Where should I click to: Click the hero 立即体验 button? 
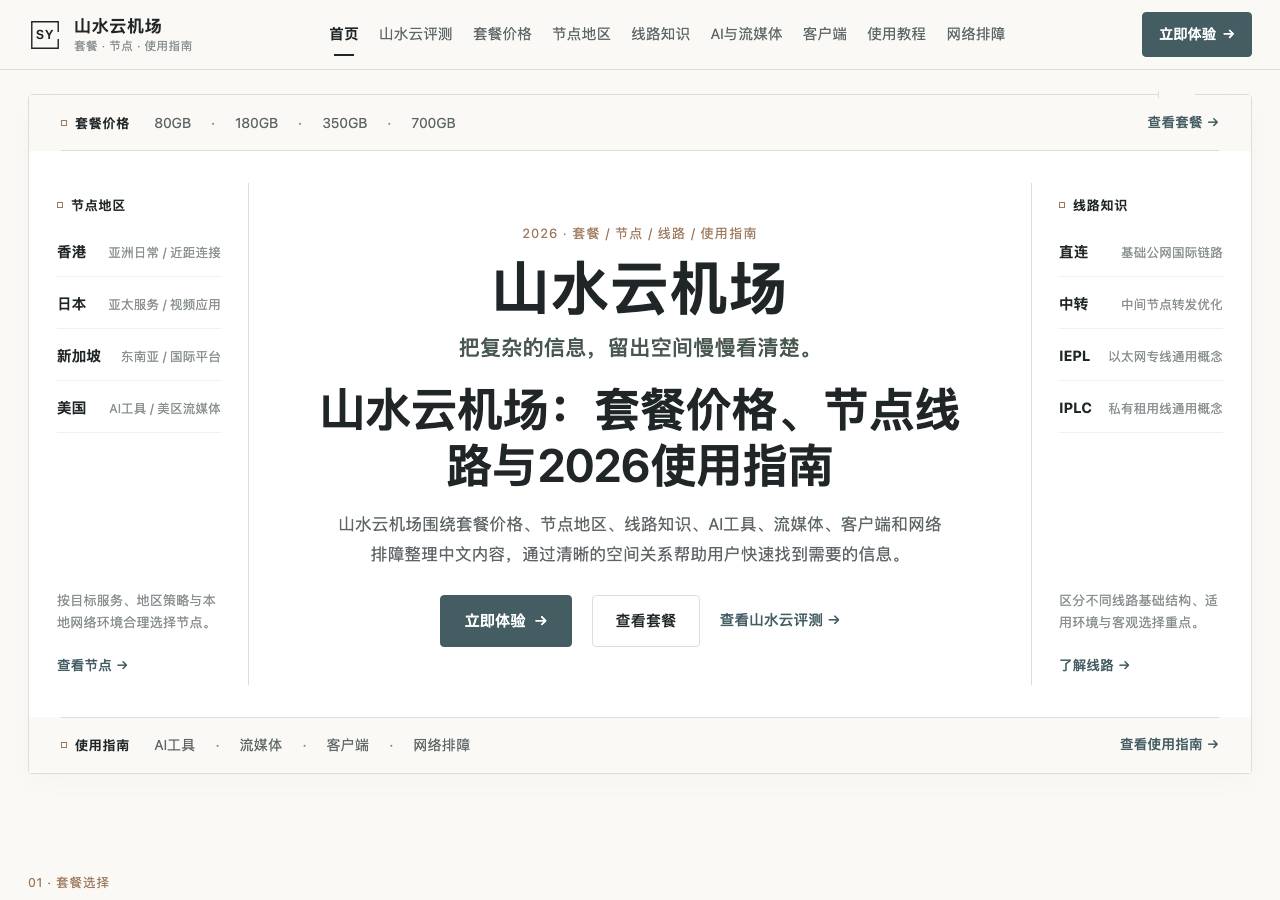(506, 621)
